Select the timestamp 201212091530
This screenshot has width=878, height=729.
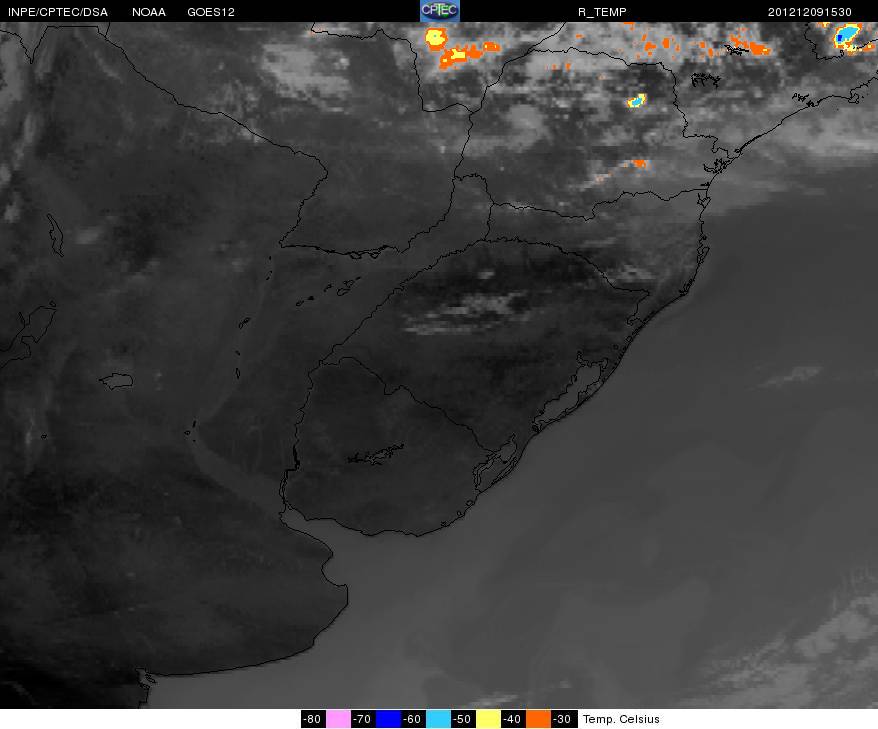point(810,12)
